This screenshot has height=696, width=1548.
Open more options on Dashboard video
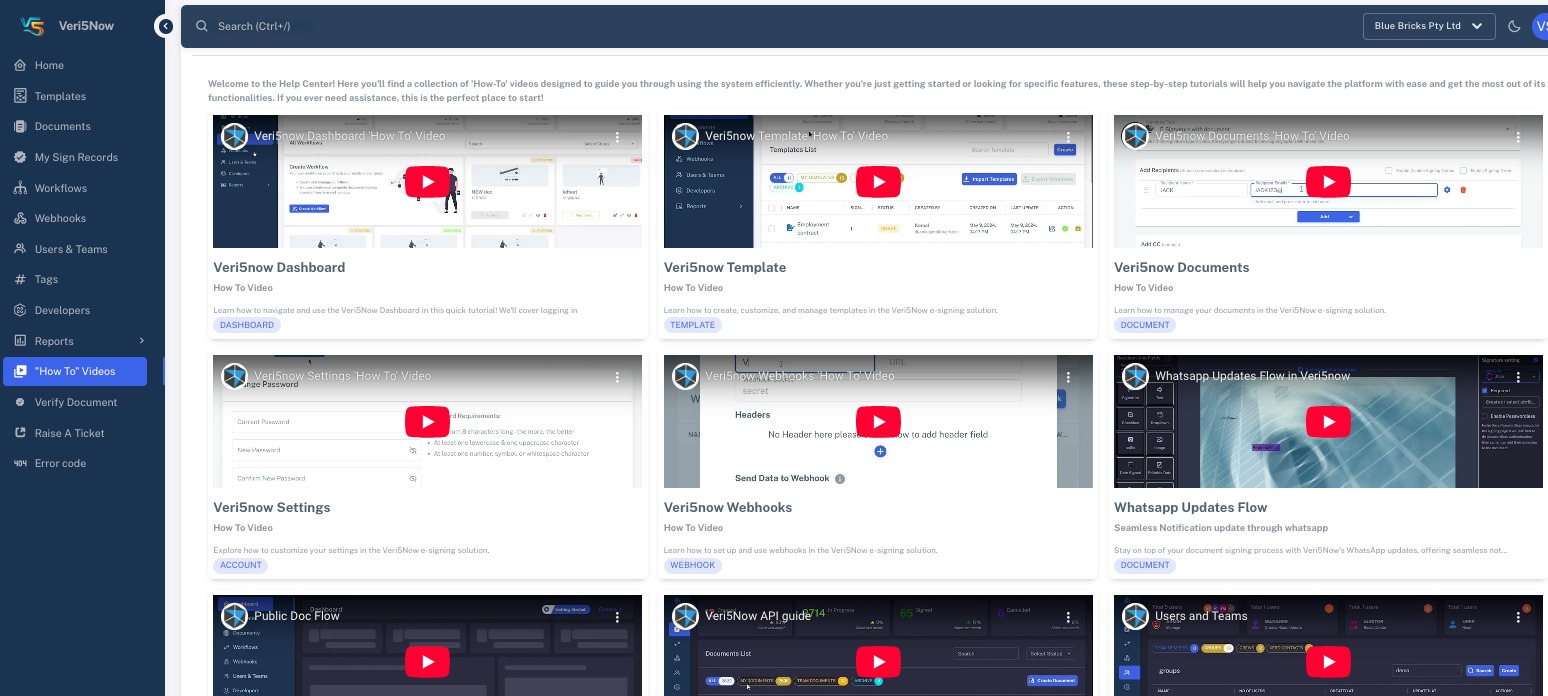(618, 137)
